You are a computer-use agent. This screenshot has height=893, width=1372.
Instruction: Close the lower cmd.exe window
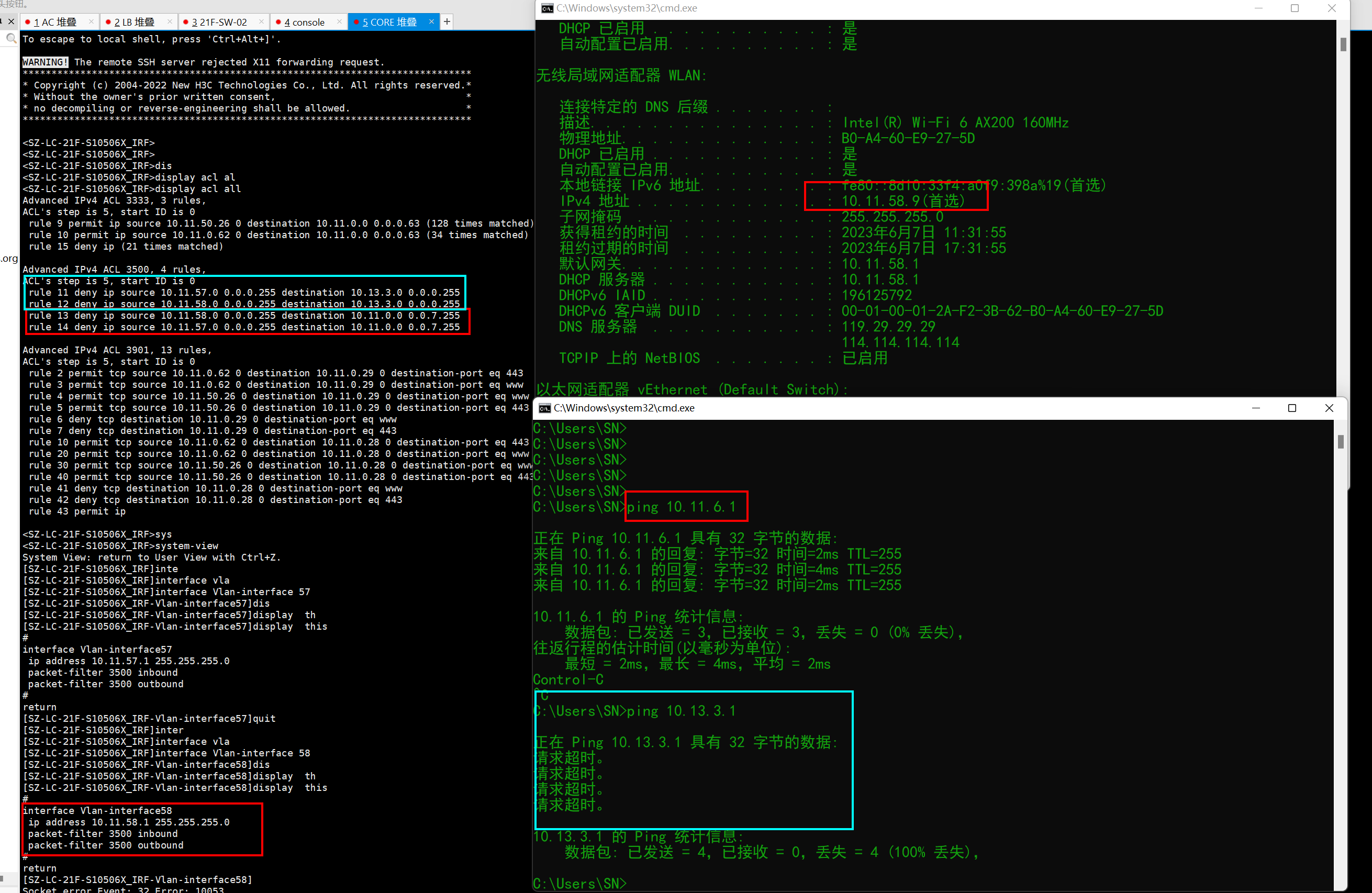click(1330, 408)
